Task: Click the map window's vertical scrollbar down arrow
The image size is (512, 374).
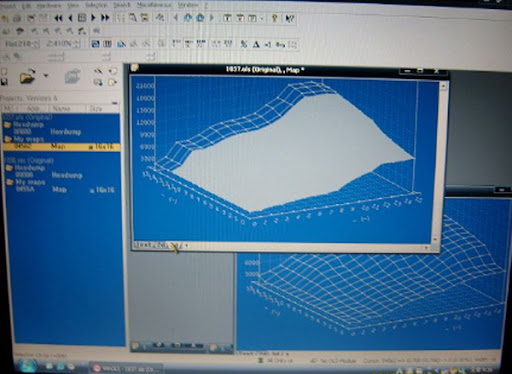Action: coord(435,240)
